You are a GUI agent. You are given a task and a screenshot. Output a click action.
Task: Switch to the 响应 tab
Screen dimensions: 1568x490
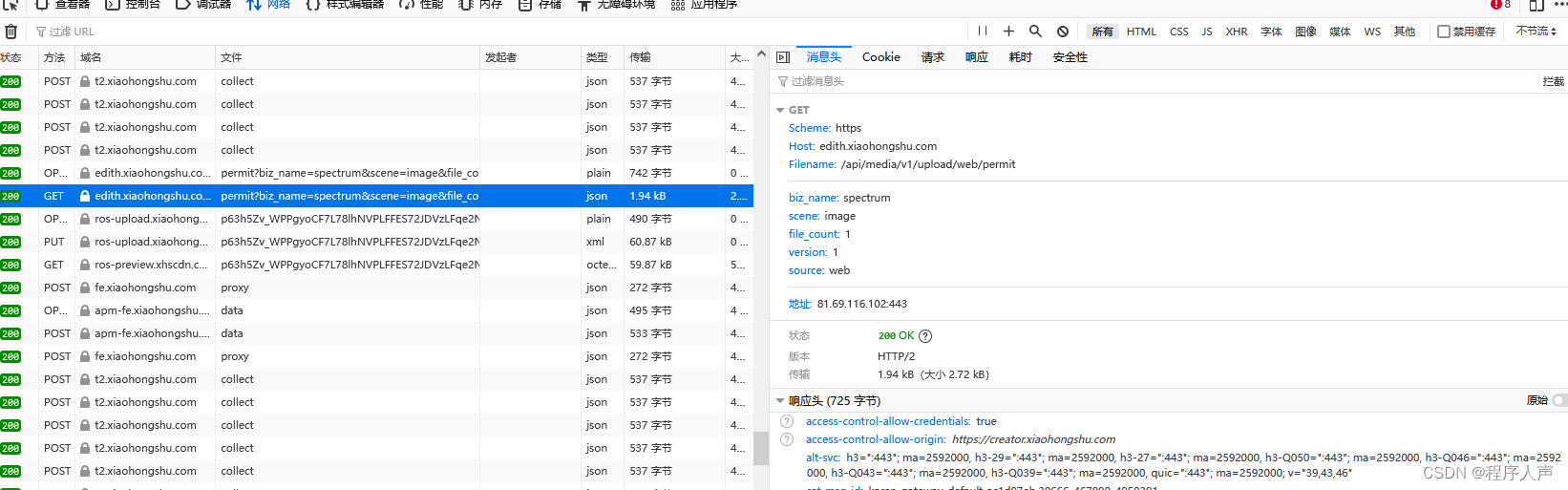pos(976,57)
